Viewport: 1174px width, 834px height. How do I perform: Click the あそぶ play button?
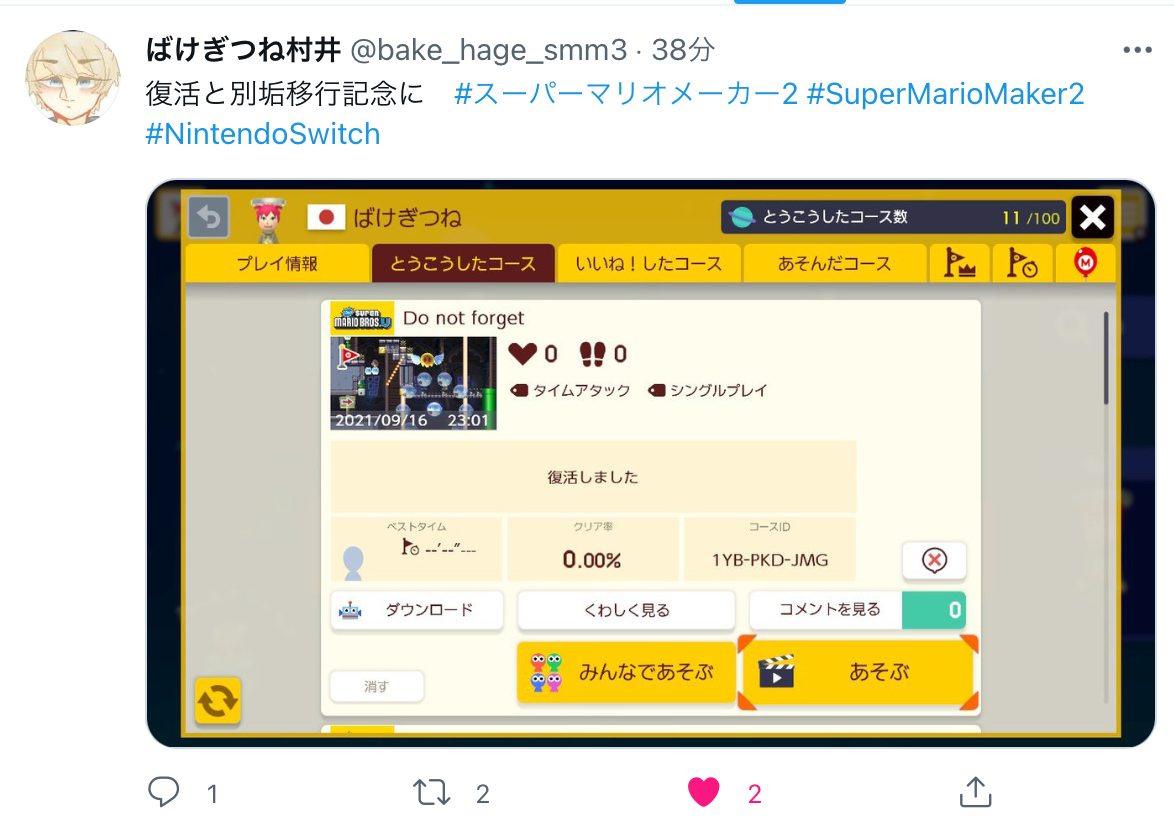coord(859,672)
